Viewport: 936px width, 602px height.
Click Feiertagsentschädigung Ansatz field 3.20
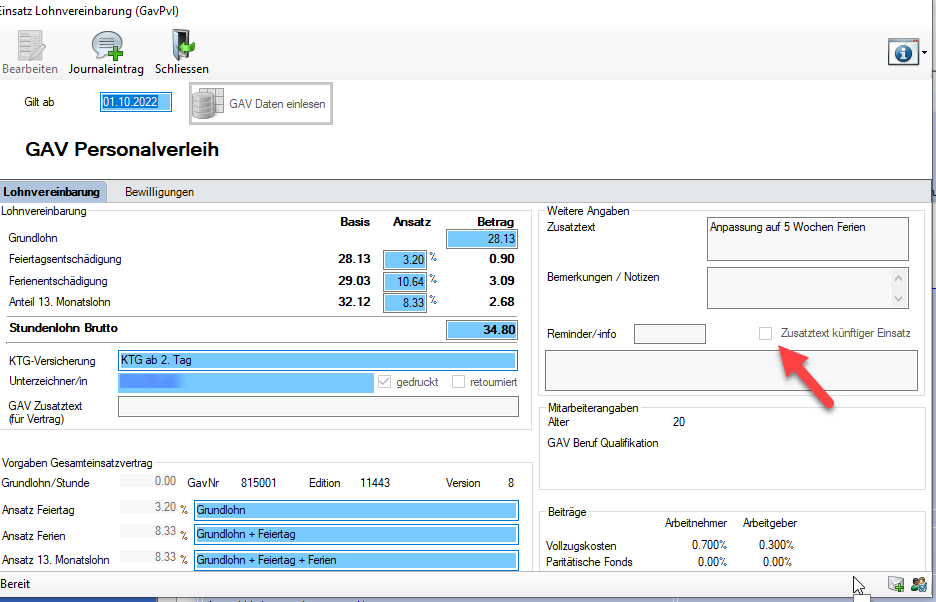[405, 260]
